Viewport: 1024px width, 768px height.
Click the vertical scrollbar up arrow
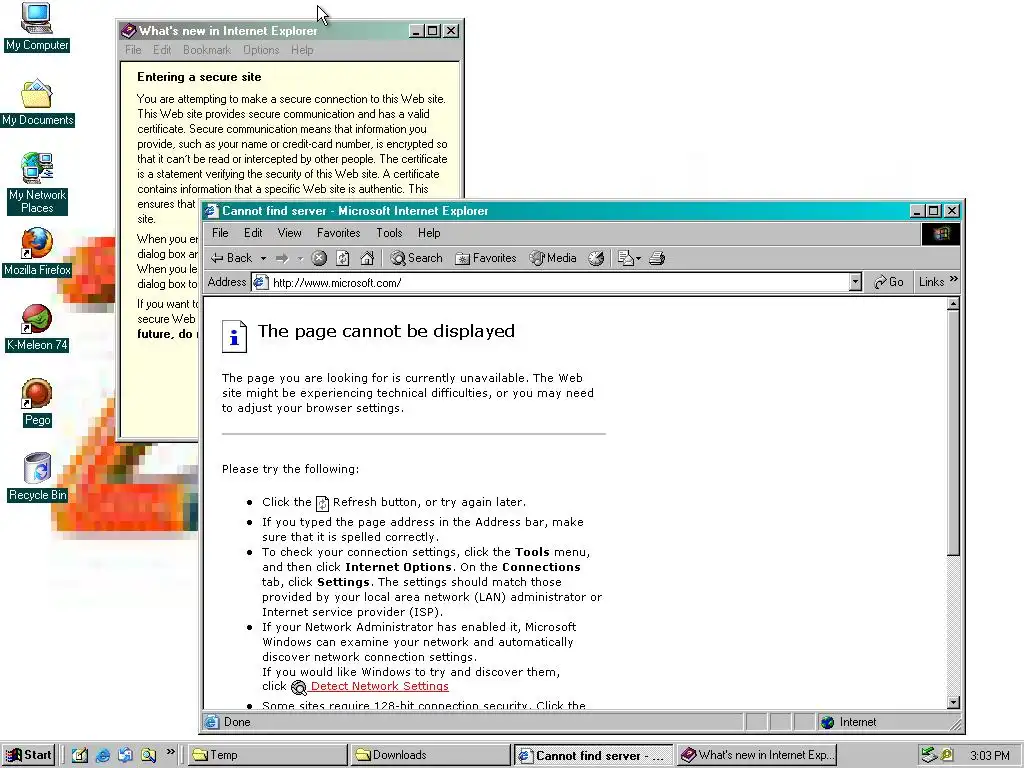coord(953,304)
